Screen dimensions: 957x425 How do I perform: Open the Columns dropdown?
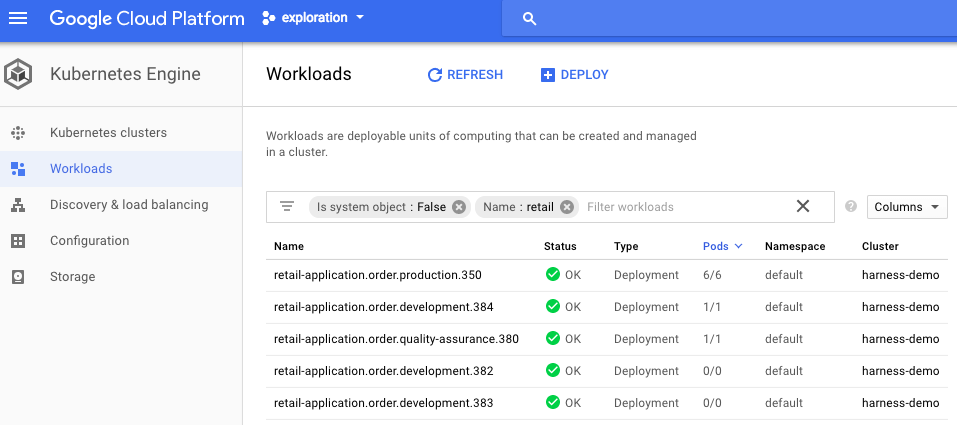907,207
